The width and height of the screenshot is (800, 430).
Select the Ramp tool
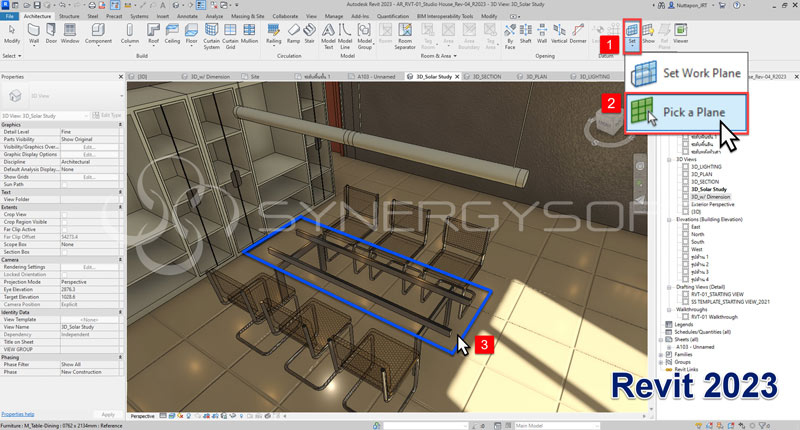[293, 34]
